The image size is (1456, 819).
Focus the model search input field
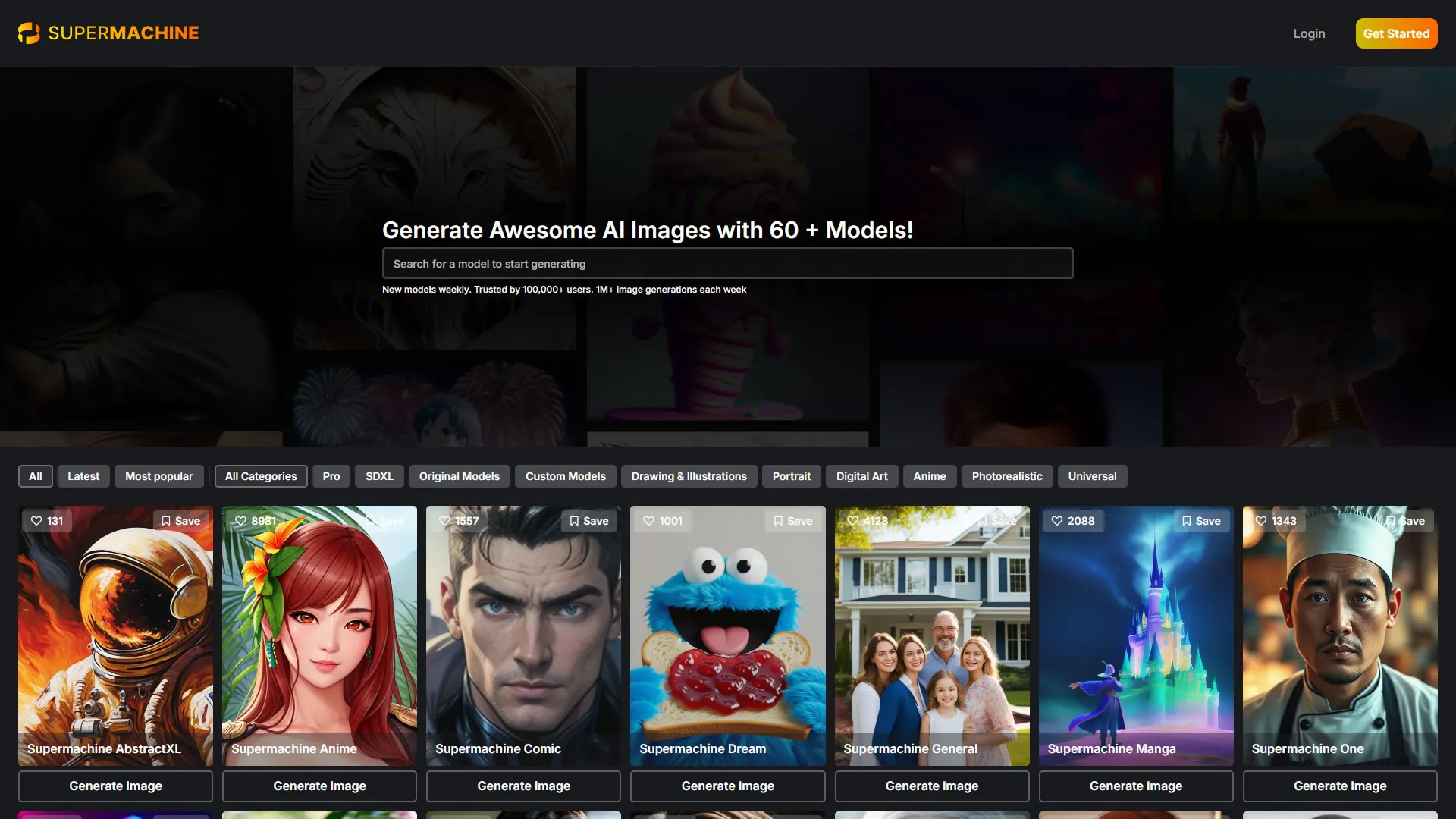728,264
